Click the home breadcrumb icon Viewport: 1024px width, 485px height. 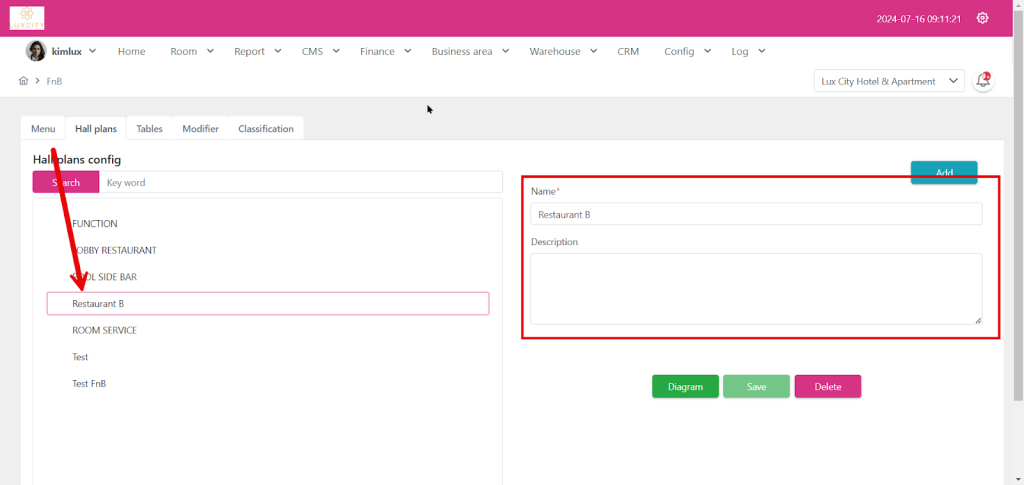23,81
